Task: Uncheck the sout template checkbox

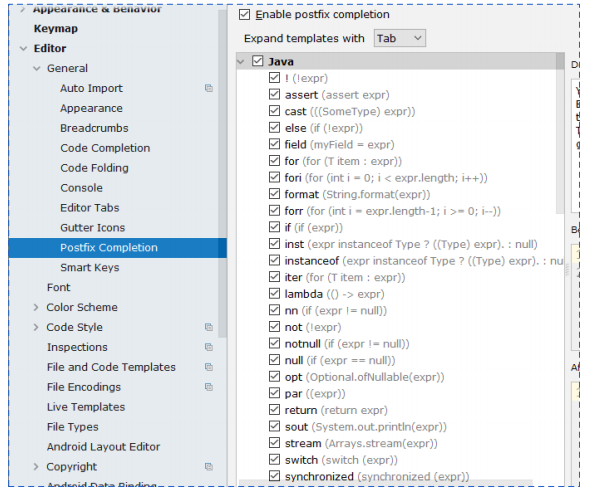Action: (x=274, y=426)
